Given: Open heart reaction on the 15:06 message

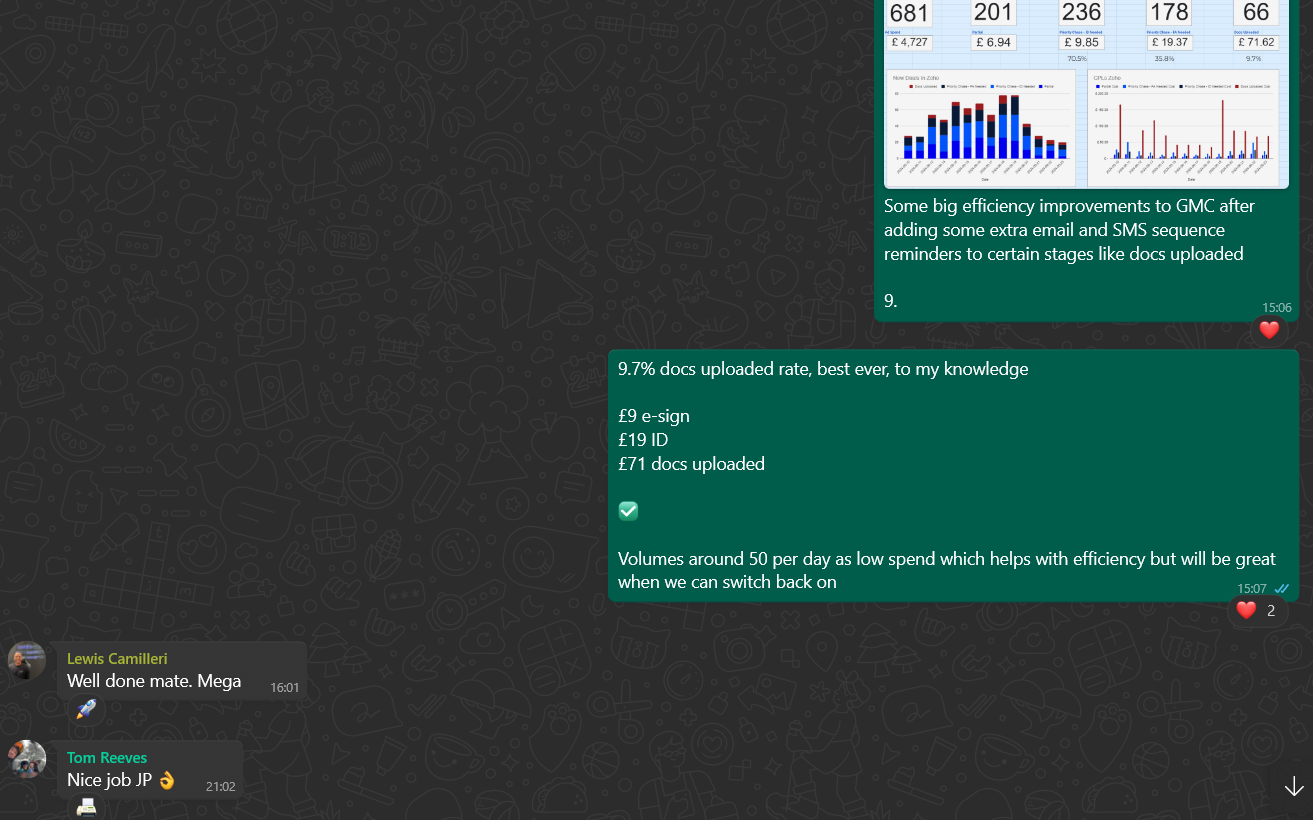Looking at the screenshot, I should pyautogui.click(x=1269, y=330).
